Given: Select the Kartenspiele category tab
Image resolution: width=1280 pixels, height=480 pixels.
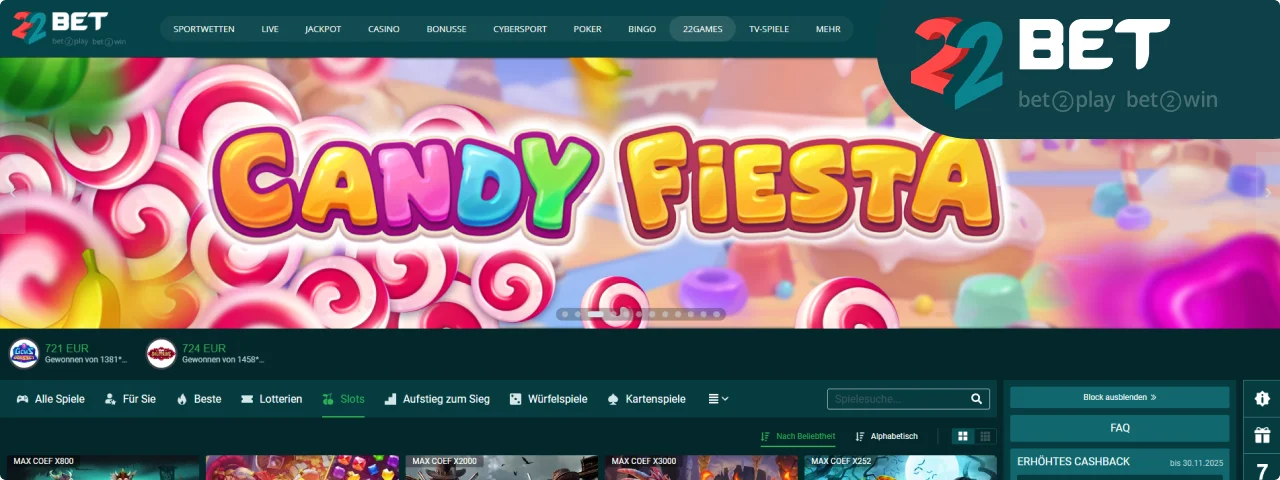Looking at the screenshot, I should point(646,399).
